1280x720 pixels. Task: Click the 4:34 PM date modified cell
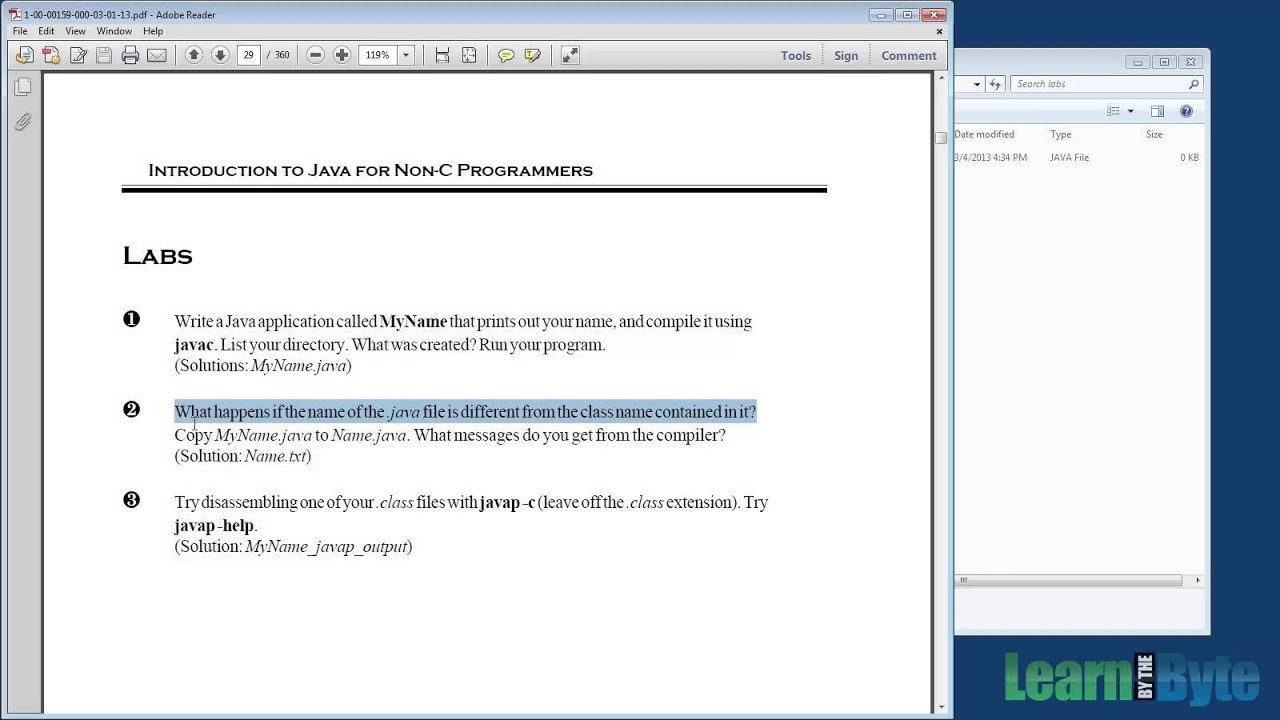990,157
